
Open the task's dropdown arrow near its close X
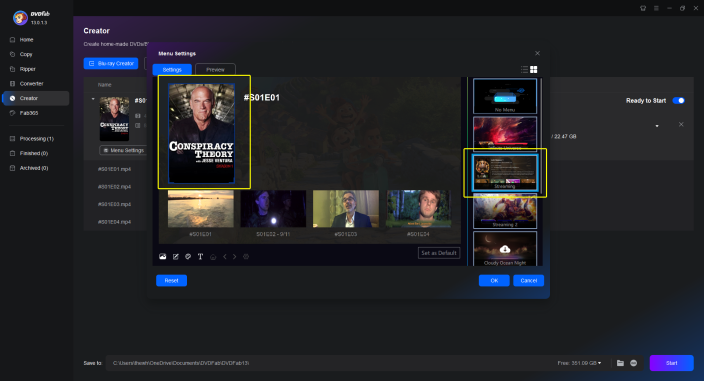pos(657,126)
